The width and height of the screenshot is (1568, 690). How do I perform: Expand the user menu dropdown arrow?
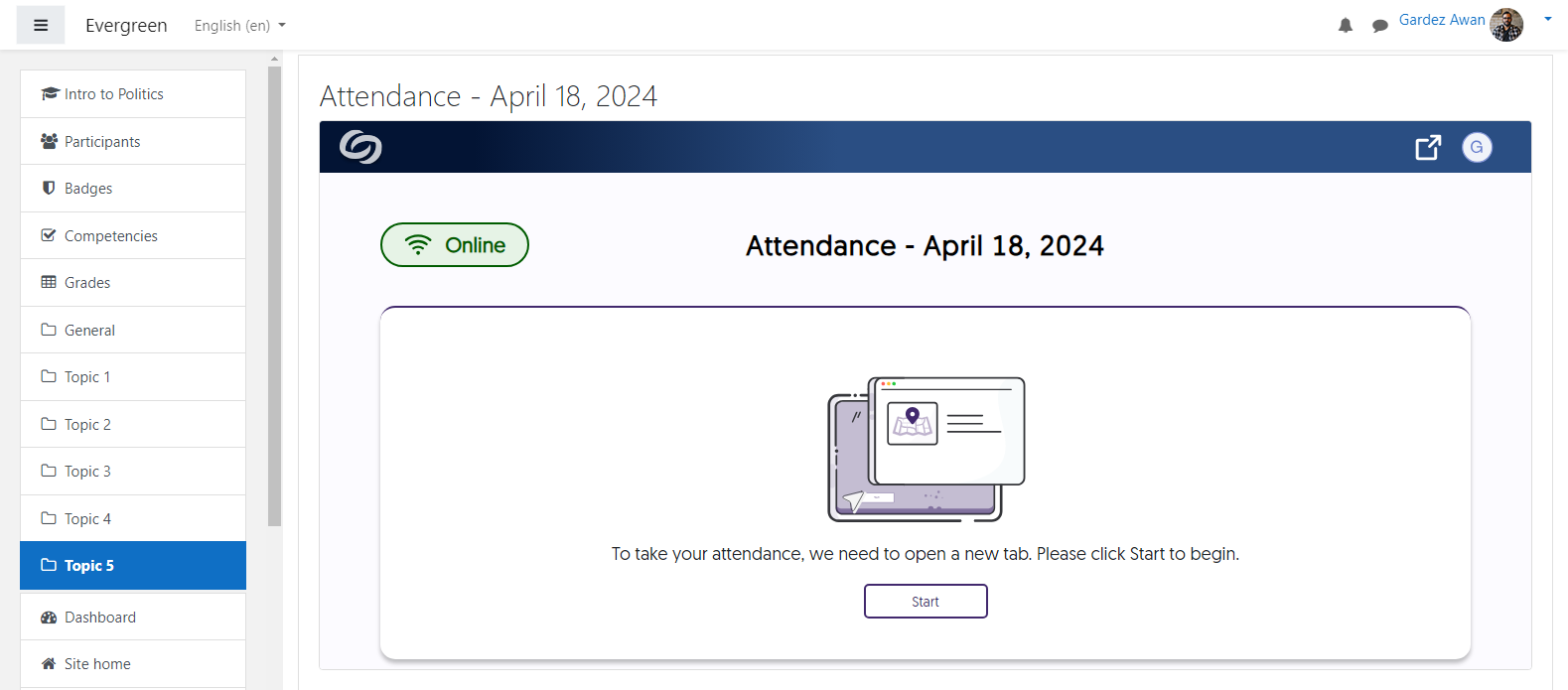[1547, 20]
